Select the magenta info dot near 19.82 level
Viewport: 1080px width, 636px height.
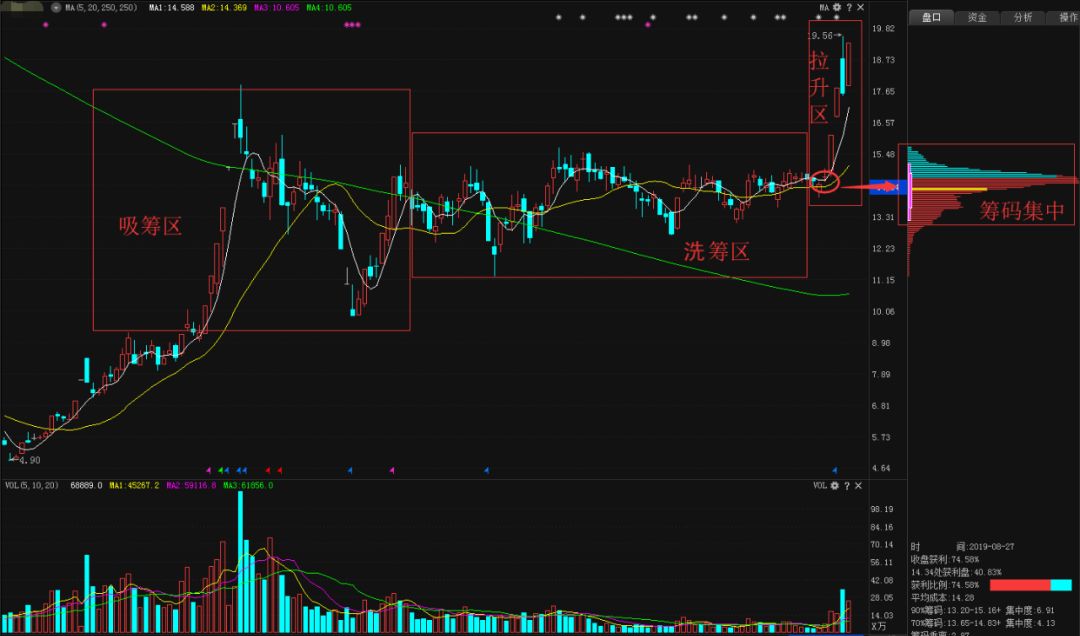648,25
